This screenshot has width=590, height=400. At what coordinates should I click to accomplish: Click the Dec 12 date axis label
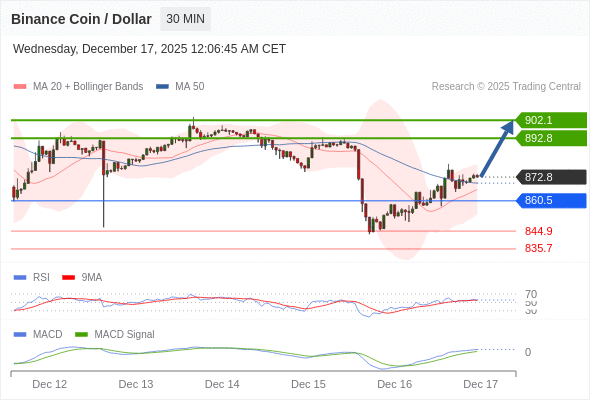click(50, 384)
